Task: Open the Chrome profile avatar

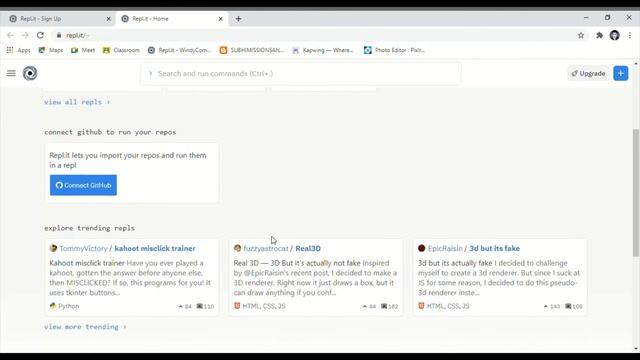Action: [x=615, y=36]
